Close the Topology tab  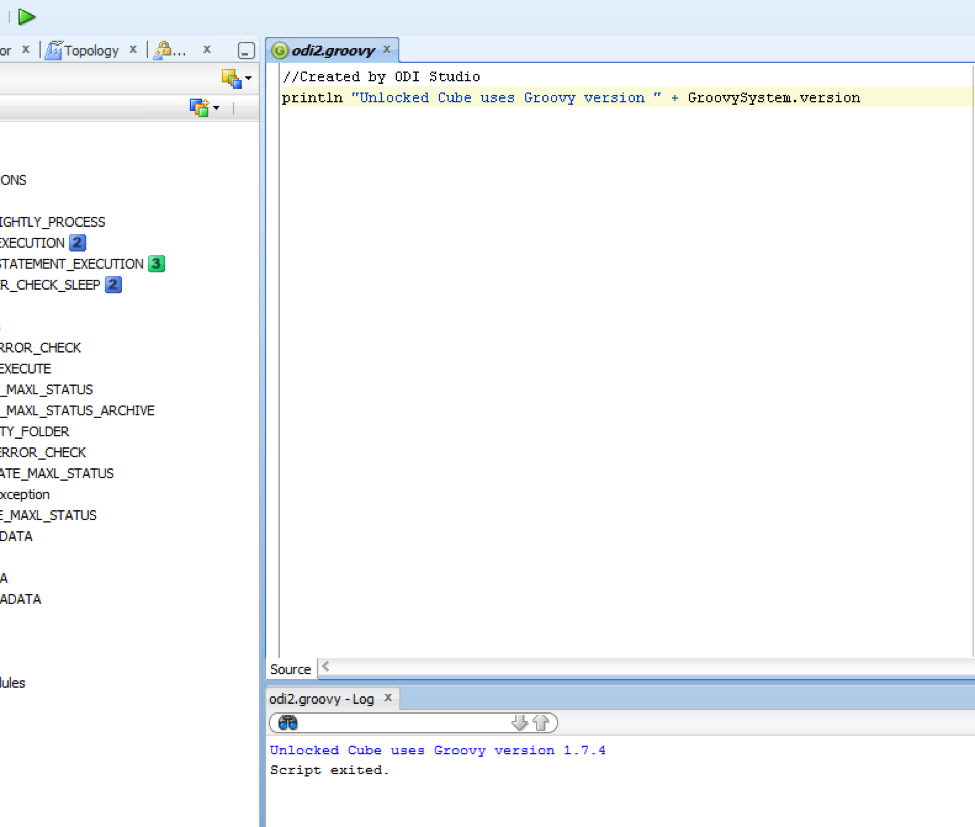pyautogui.click(x=133, y=50)
